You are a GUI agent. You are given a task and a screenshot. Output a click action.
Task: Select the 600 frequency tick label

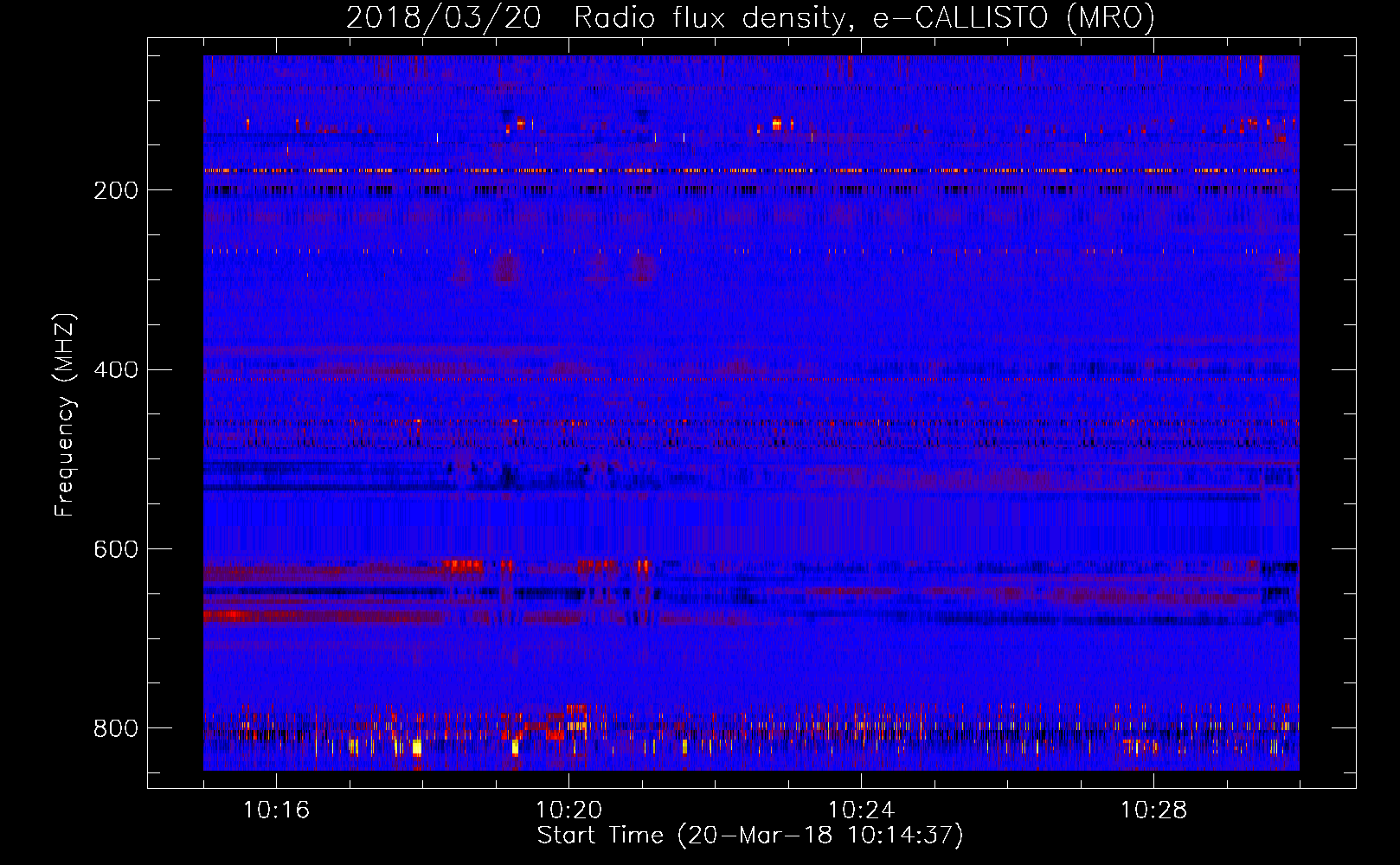[x=116, y=549]
